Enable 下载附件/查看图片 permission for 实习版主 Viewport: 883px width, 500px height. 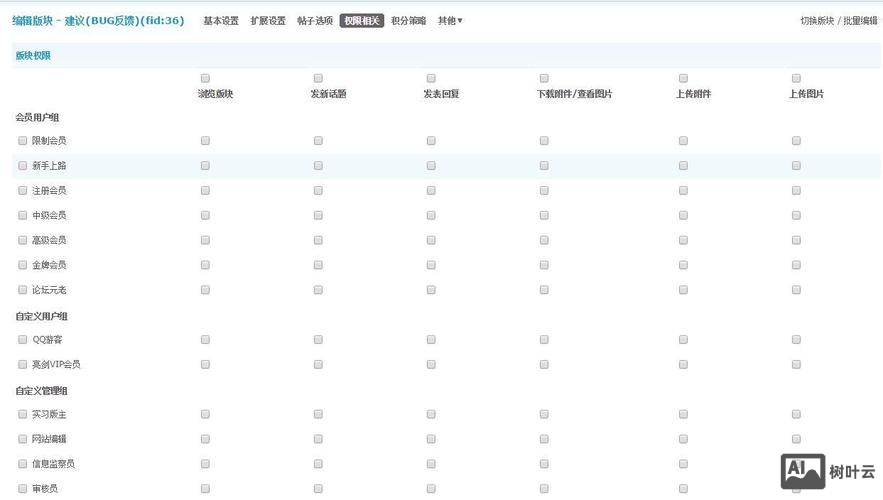pyautogui.click(x=544, y=414)
